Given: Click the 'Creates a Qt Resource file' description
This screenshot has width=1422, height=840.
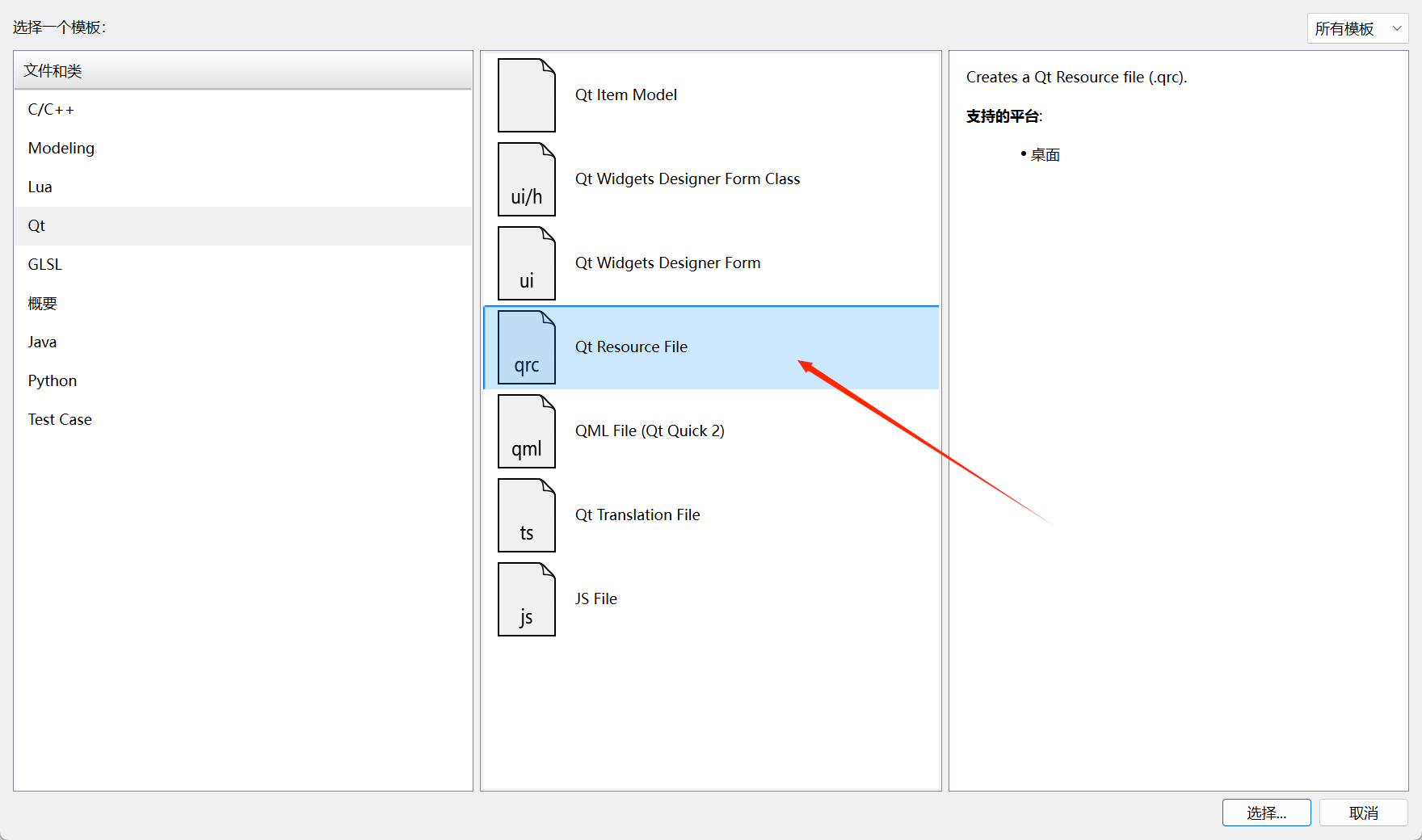Looking at the screenshot, I should pyautogui.click(x=1076, y=78).
